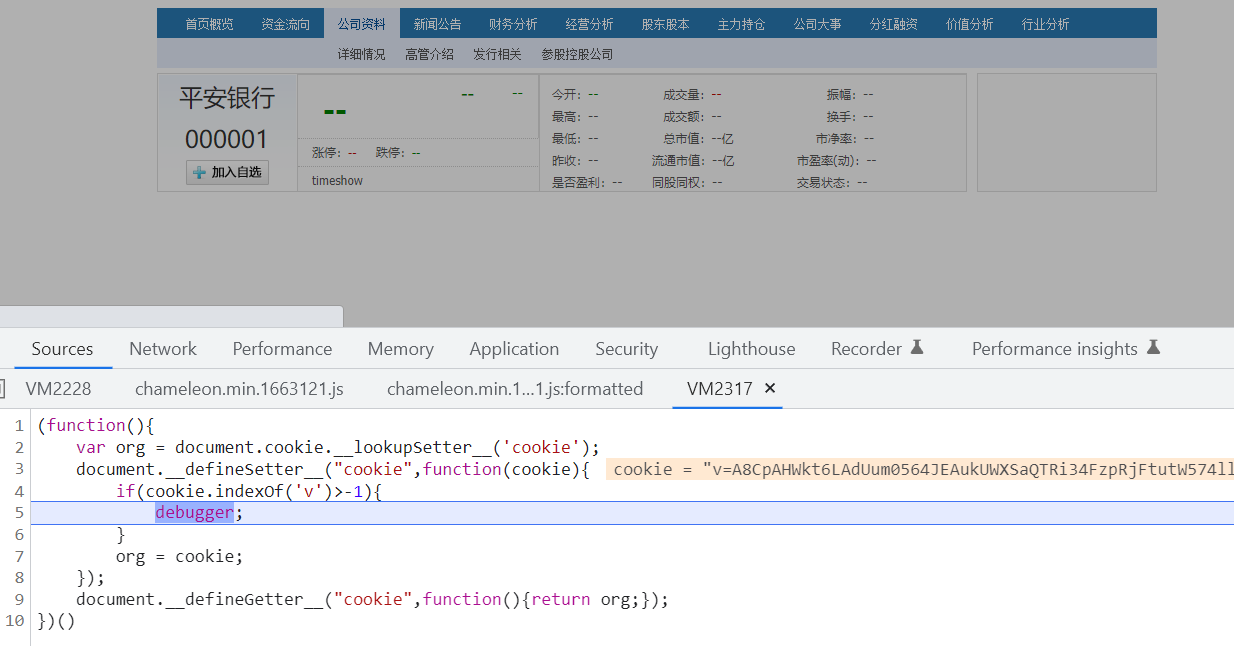Toggle a breakpoint on line number 9

pos(20,599)
